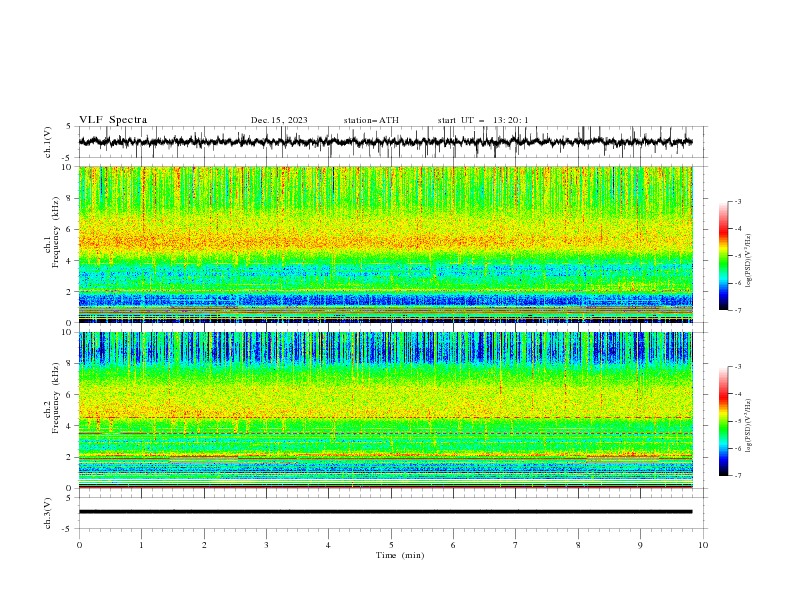Image resolution: width=792 pixels, height=612 pixels.
Task: Click the "5" volt tick of ch.1 waveform
Action: pyautogui.click(x=69, y=127)
